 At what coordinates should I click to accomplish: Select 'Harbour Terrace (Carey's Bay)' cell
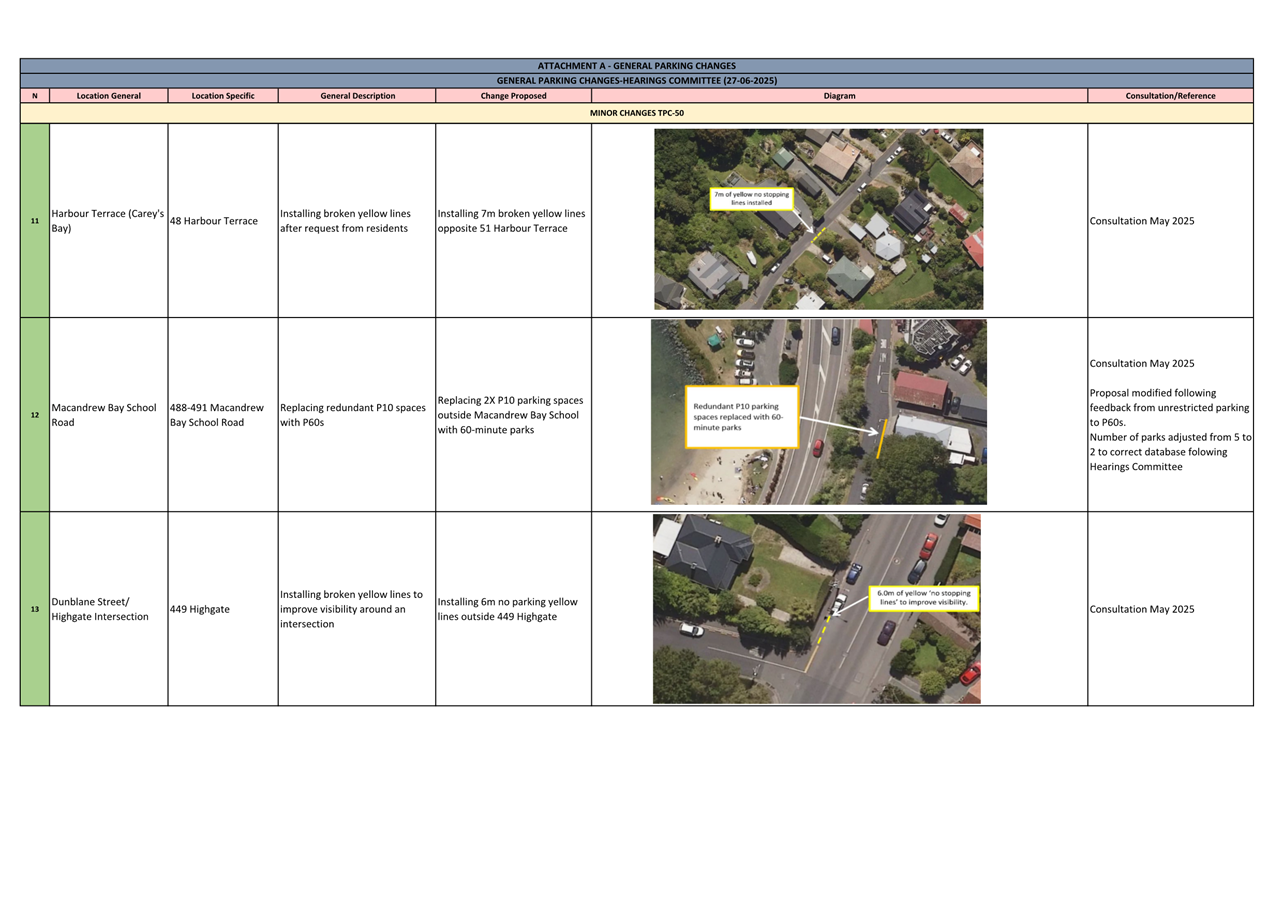click(x=108, y=221)
